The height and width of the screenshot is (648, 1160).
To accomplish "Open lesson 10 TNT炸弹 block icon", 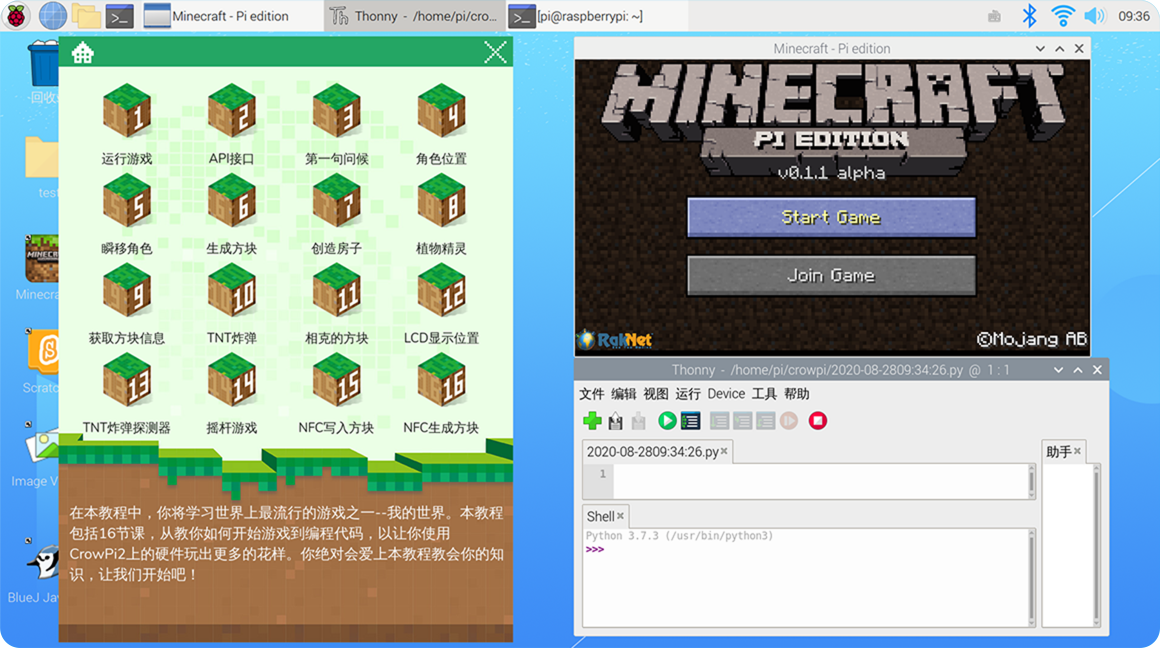I will pos(232,290).
